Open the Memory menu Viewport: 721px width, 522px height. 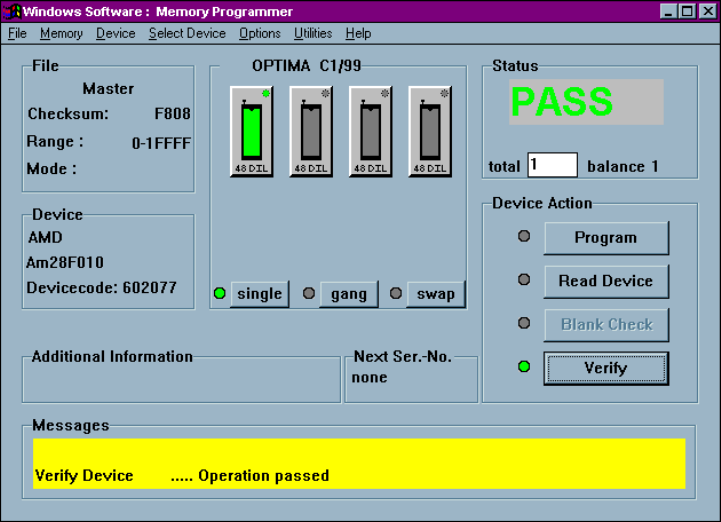(x=61, y=33)
